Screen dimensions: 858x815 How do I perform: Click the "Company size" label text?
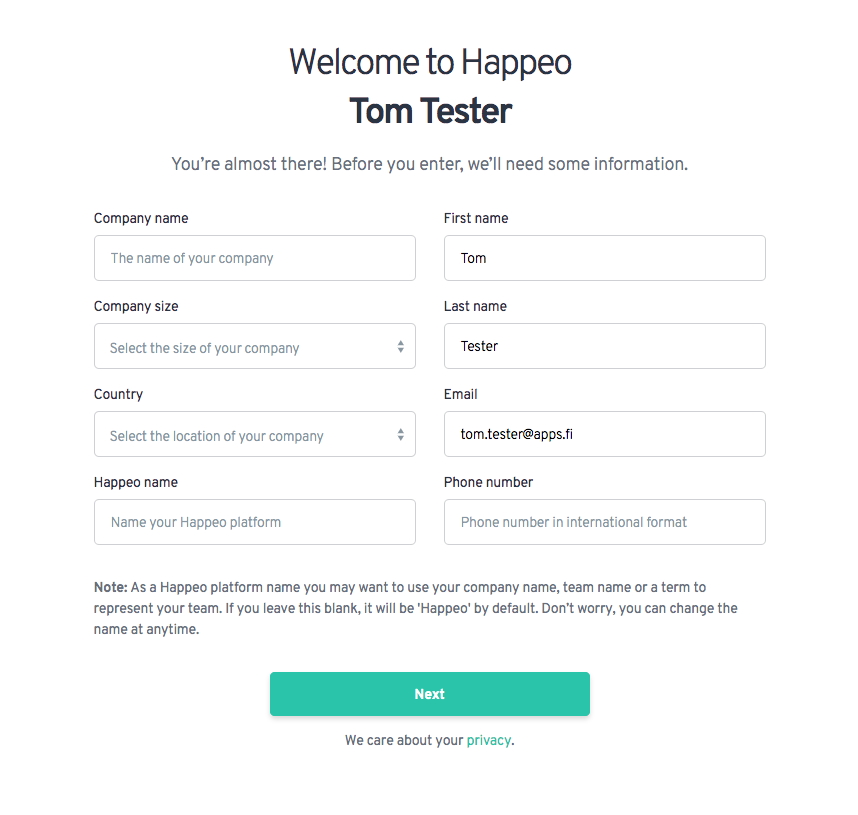pos(136,306)
